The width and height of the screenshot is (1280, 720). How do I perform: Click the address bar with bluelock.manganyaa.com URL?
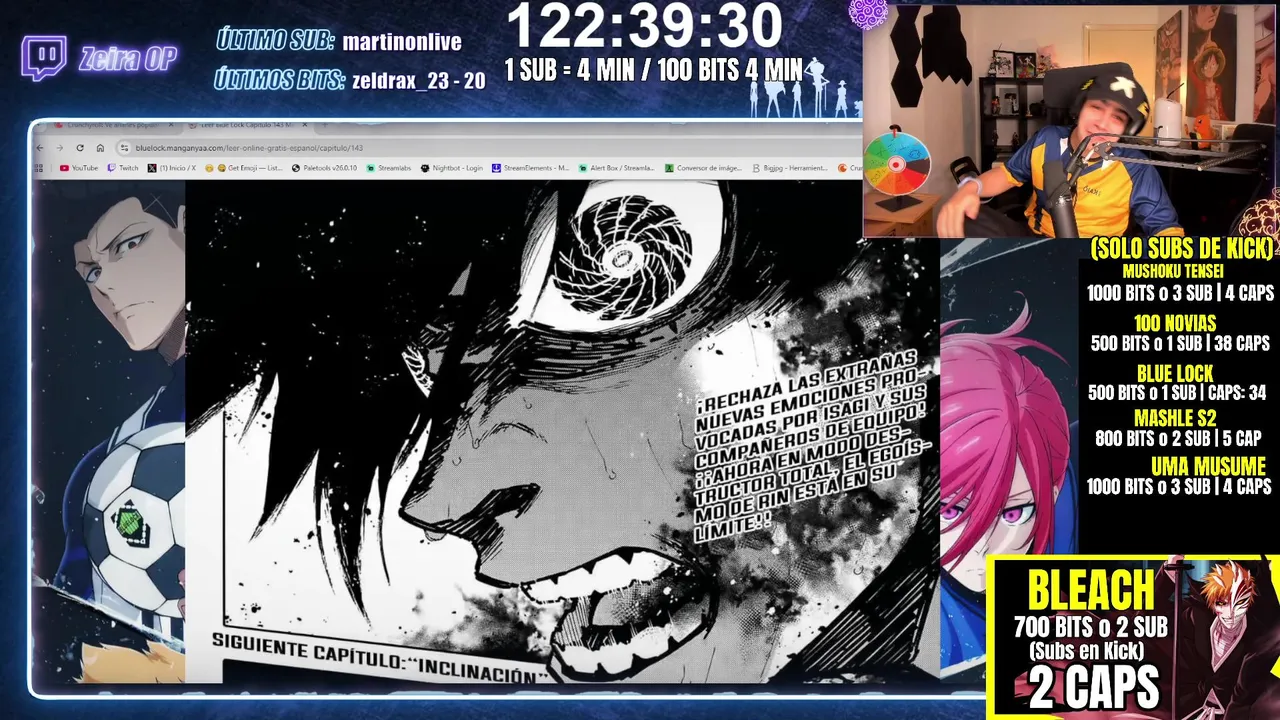click(490, 148)
